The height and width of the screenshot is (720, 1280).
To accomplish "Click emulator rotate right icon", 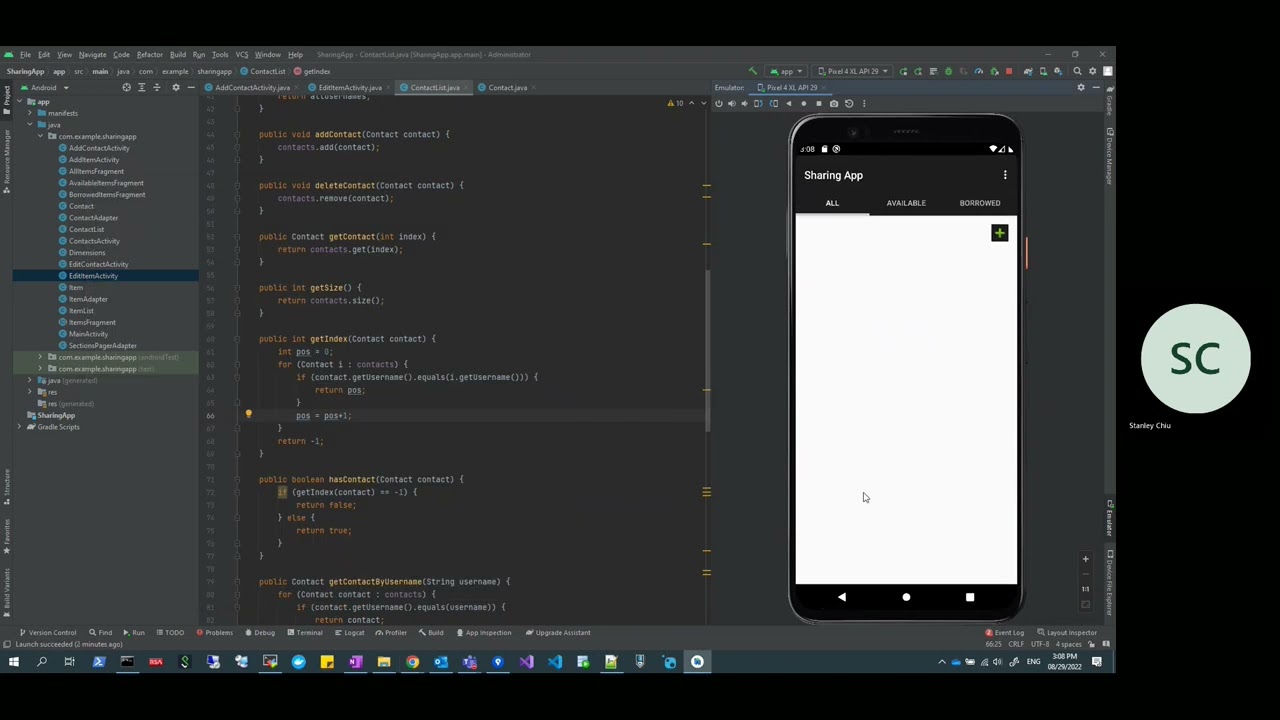I will click(774, 103).
